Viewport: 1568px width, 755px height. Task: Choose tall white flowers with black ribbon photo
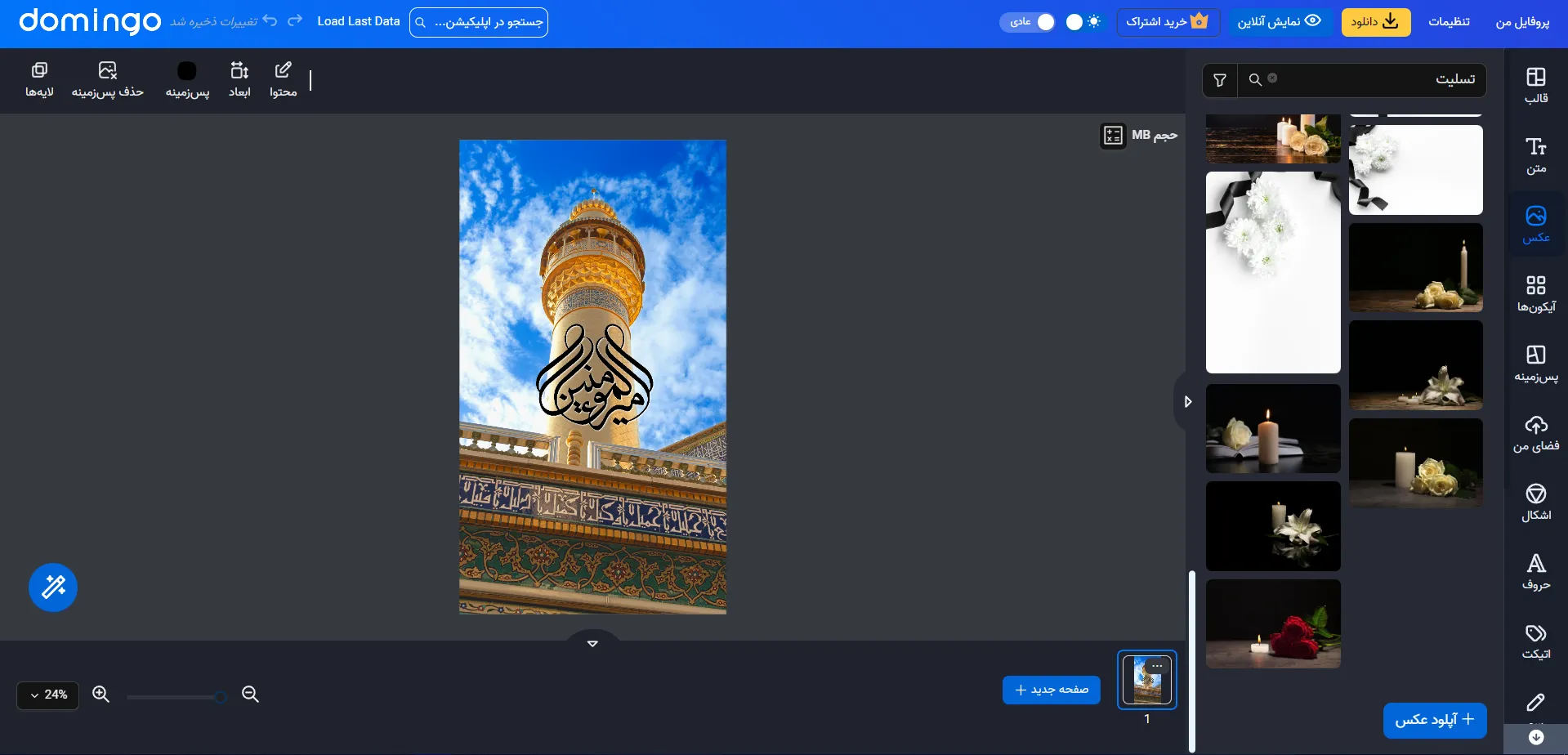(x=1273, y=272)
